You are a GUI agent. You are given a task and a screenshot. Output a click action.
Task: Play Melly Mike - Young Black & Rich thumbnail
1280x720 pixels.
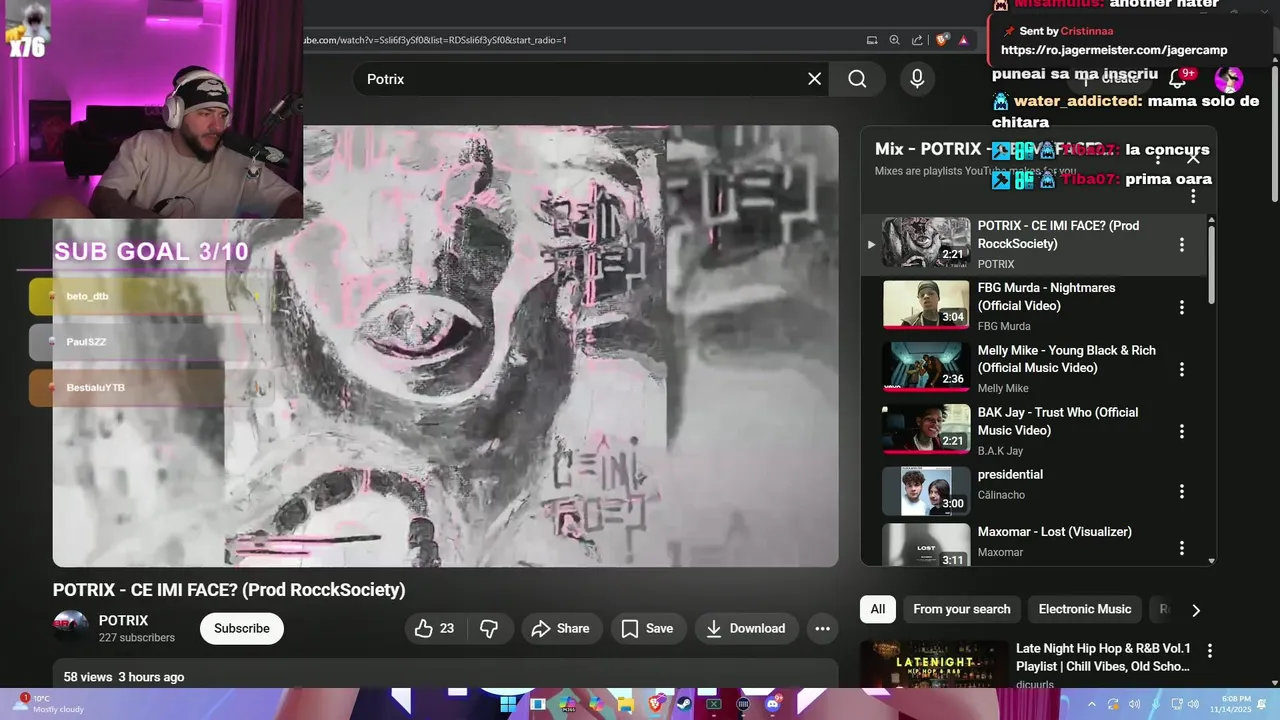[x=926, y=367]
